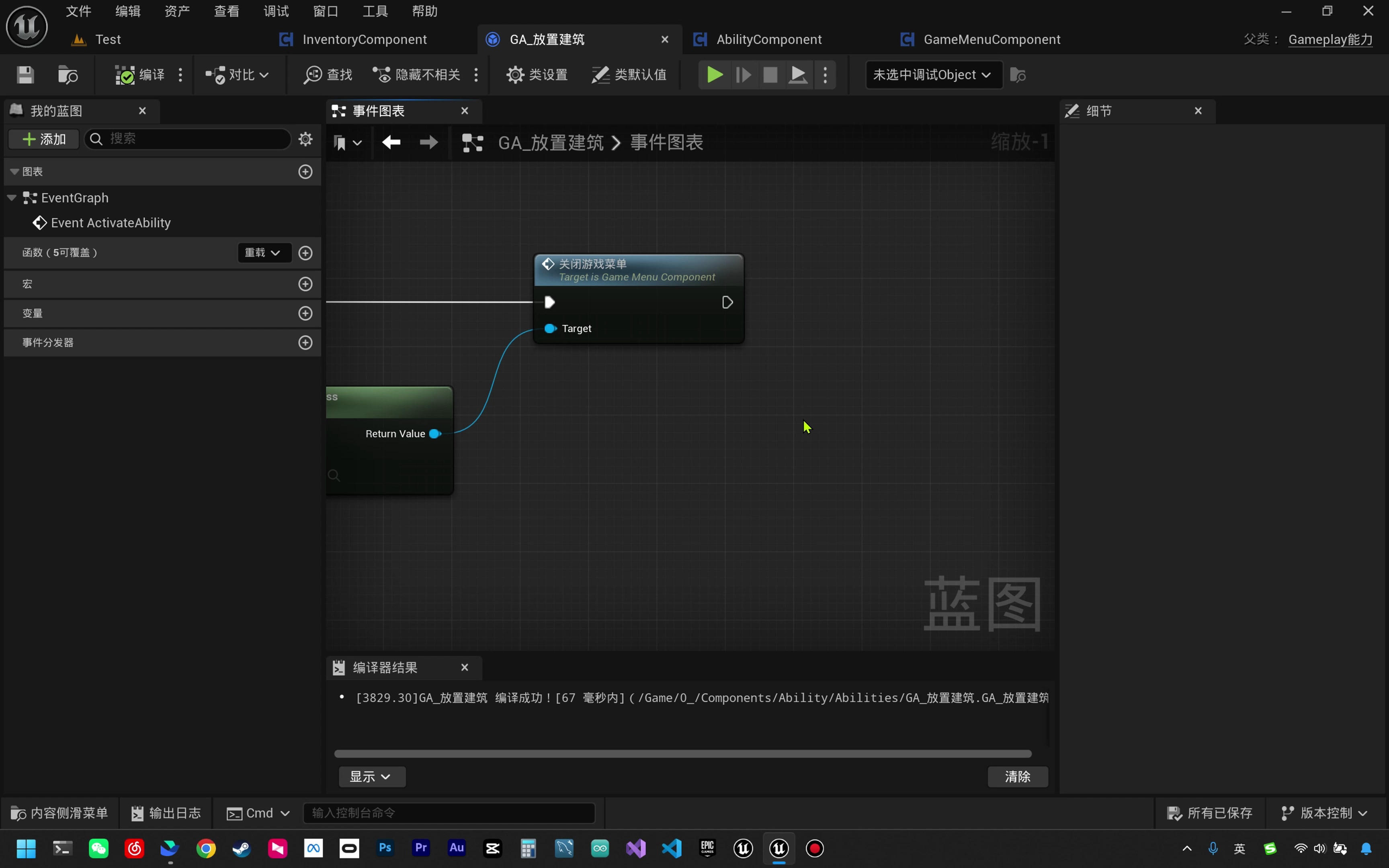The image size is (1389, 868).
Task: Open 未选中调试Object debug object dropdown
Action: 933,75
